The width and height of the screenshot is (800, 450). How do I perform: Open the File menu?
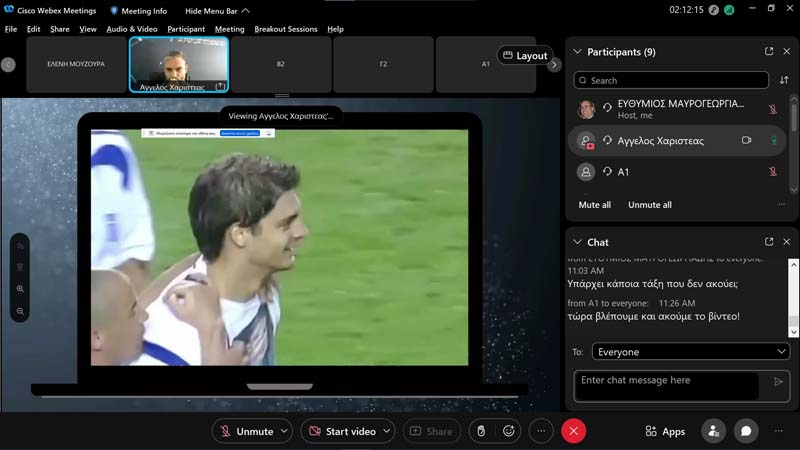[x=11, y=29]
